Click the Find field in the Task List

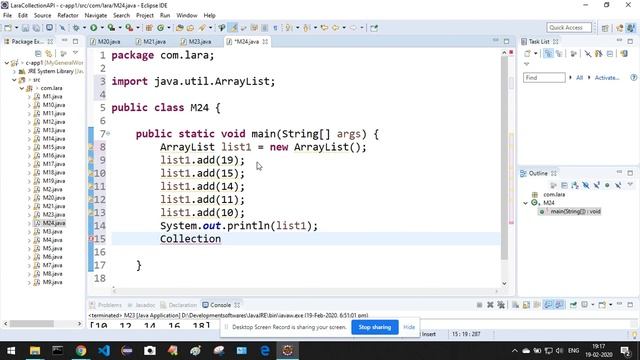pos(544,78)
